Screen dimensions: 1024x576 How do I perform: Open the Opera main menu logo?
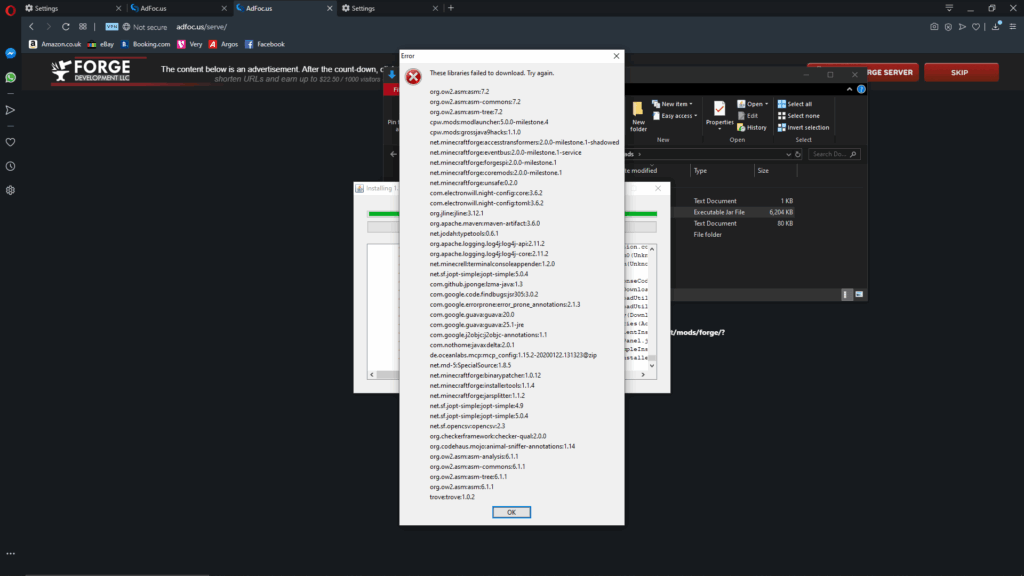click(10, 9)
